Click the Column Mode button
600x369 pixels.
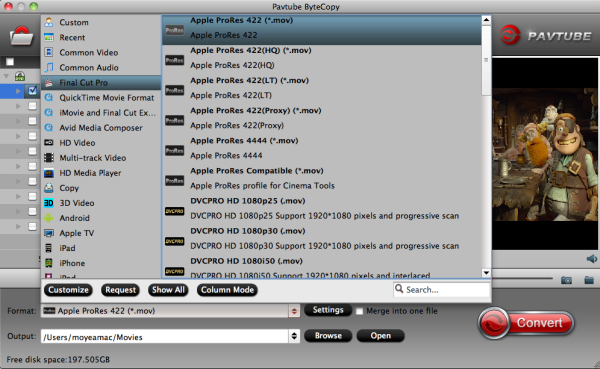pos(227,290)
